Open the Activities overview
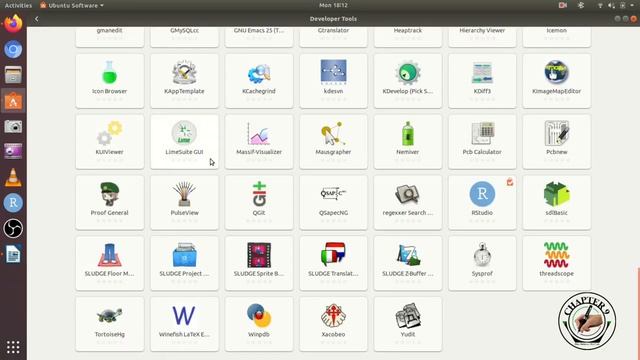This screenshot has height=360, width=640. (x=18, y=5)
